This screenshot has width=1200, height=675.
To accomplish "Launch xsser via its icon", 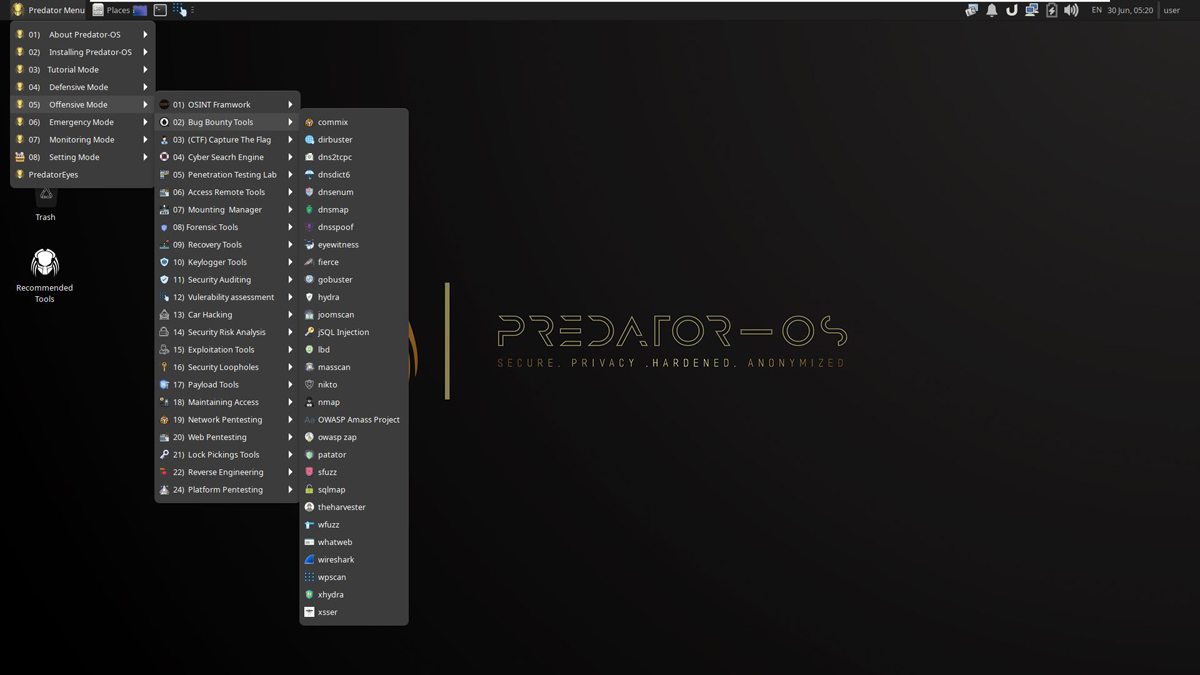I will 310,612.
